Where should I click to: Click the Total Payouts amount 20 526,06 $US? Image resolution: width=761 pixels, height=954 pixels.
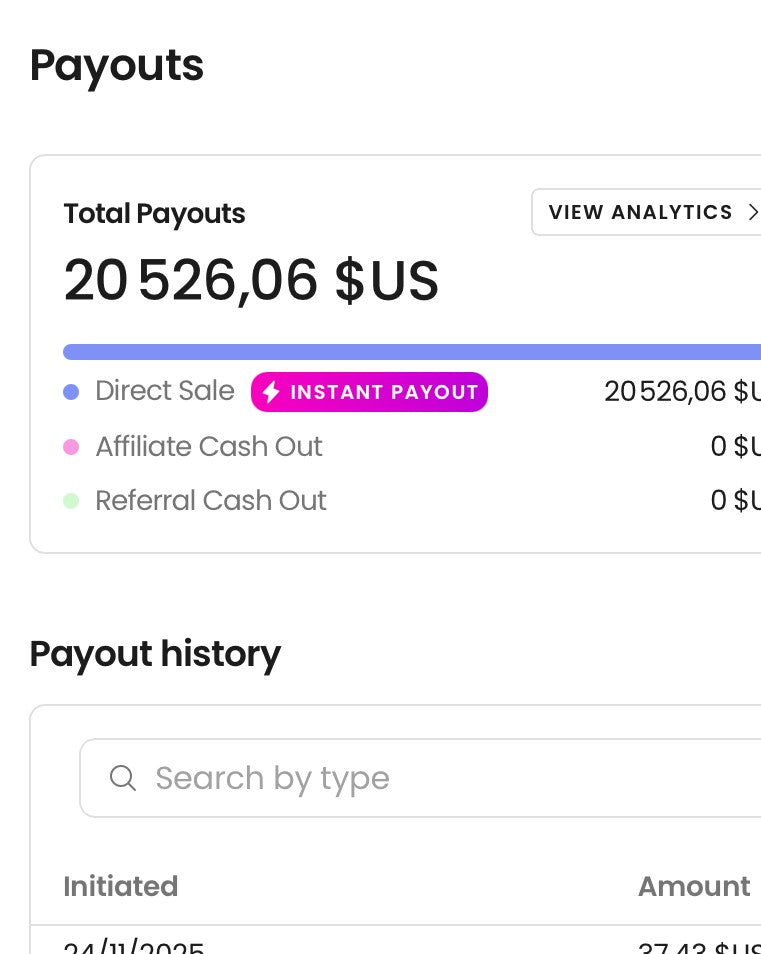point(251,281)
